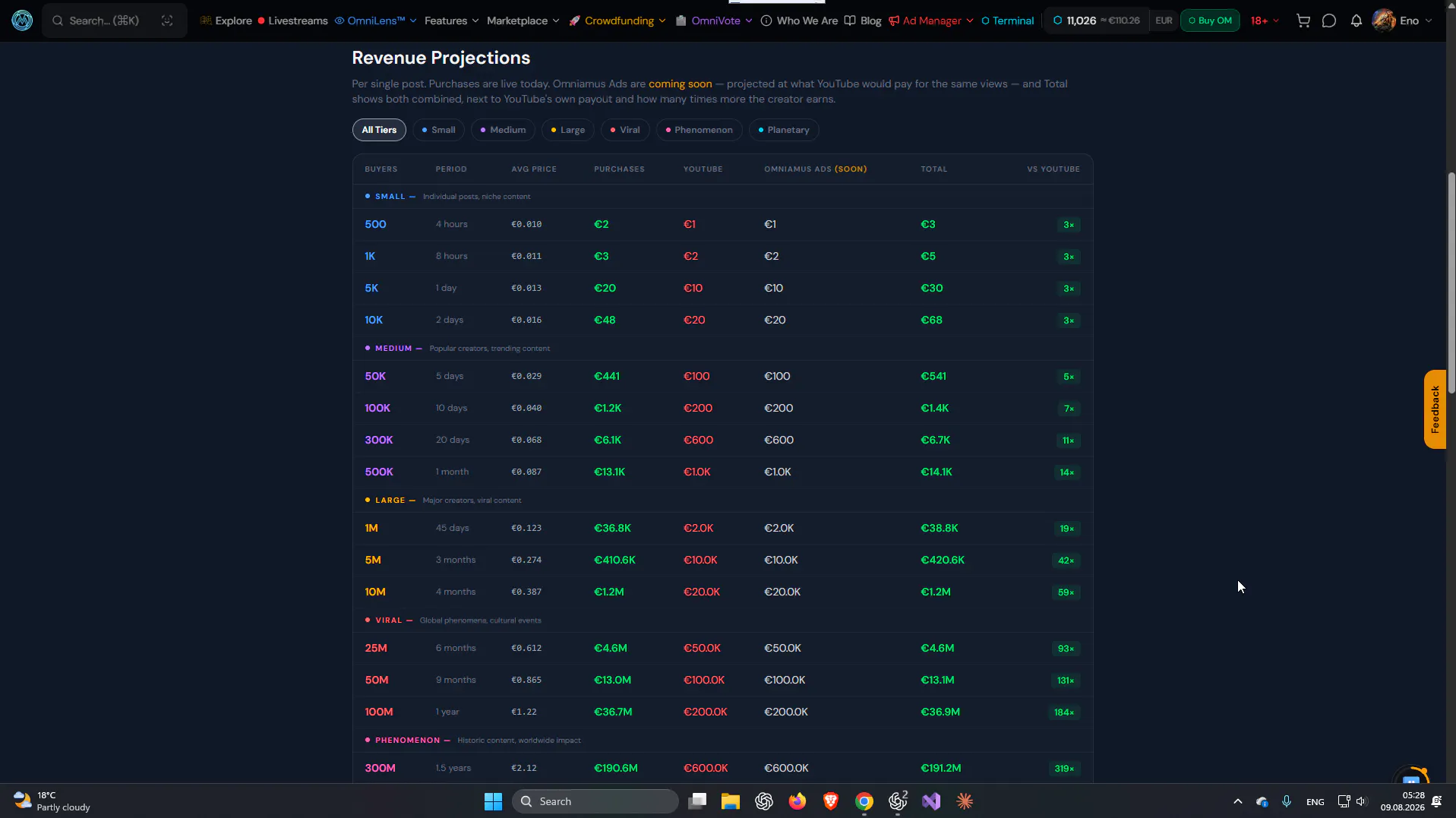Open the OM balance 11,026 wallet
Image resolution: width=1456 pixels, height=818 pixels.
pyautogui.click(x=1096, y=21)
